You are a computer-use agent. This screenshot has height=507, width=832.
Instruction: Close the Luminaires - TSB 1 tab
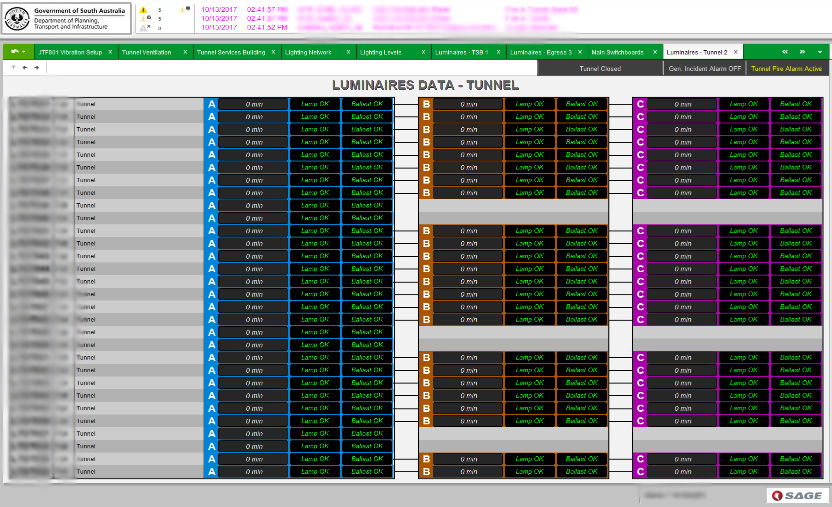pos(498,52)
